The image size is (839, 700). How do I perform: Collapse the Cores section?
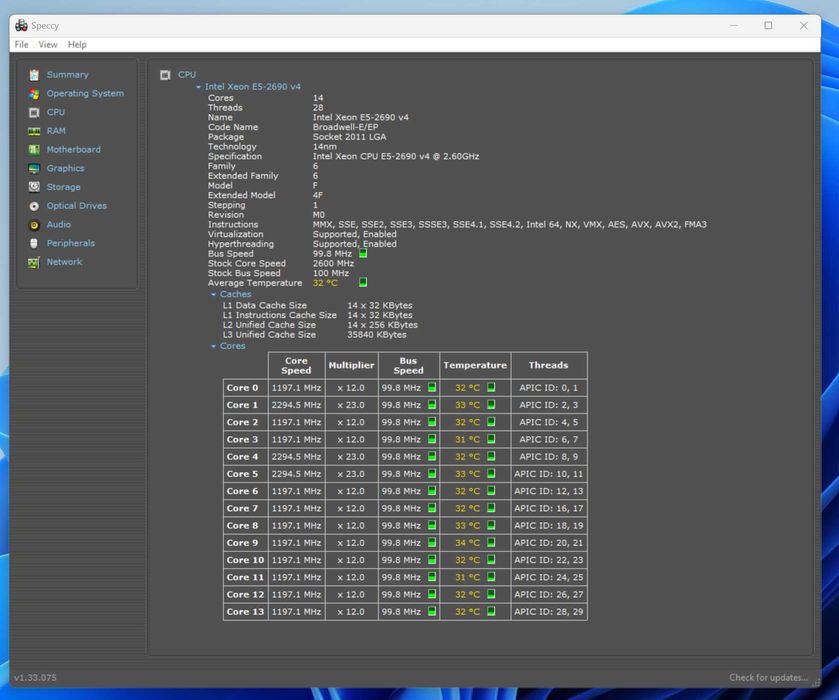pos(213,346)
